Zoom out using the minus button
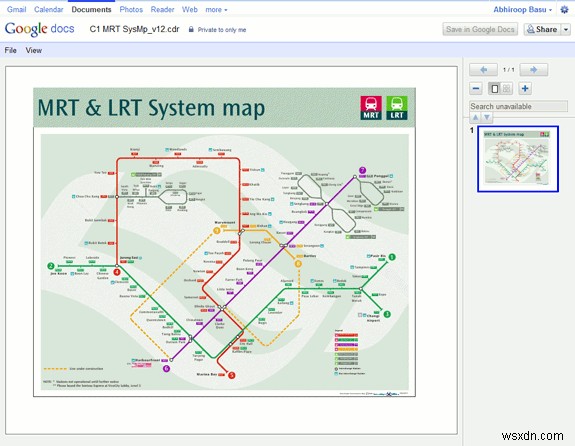The width and height of the screenshot is (575, 446). click(476, 88)
